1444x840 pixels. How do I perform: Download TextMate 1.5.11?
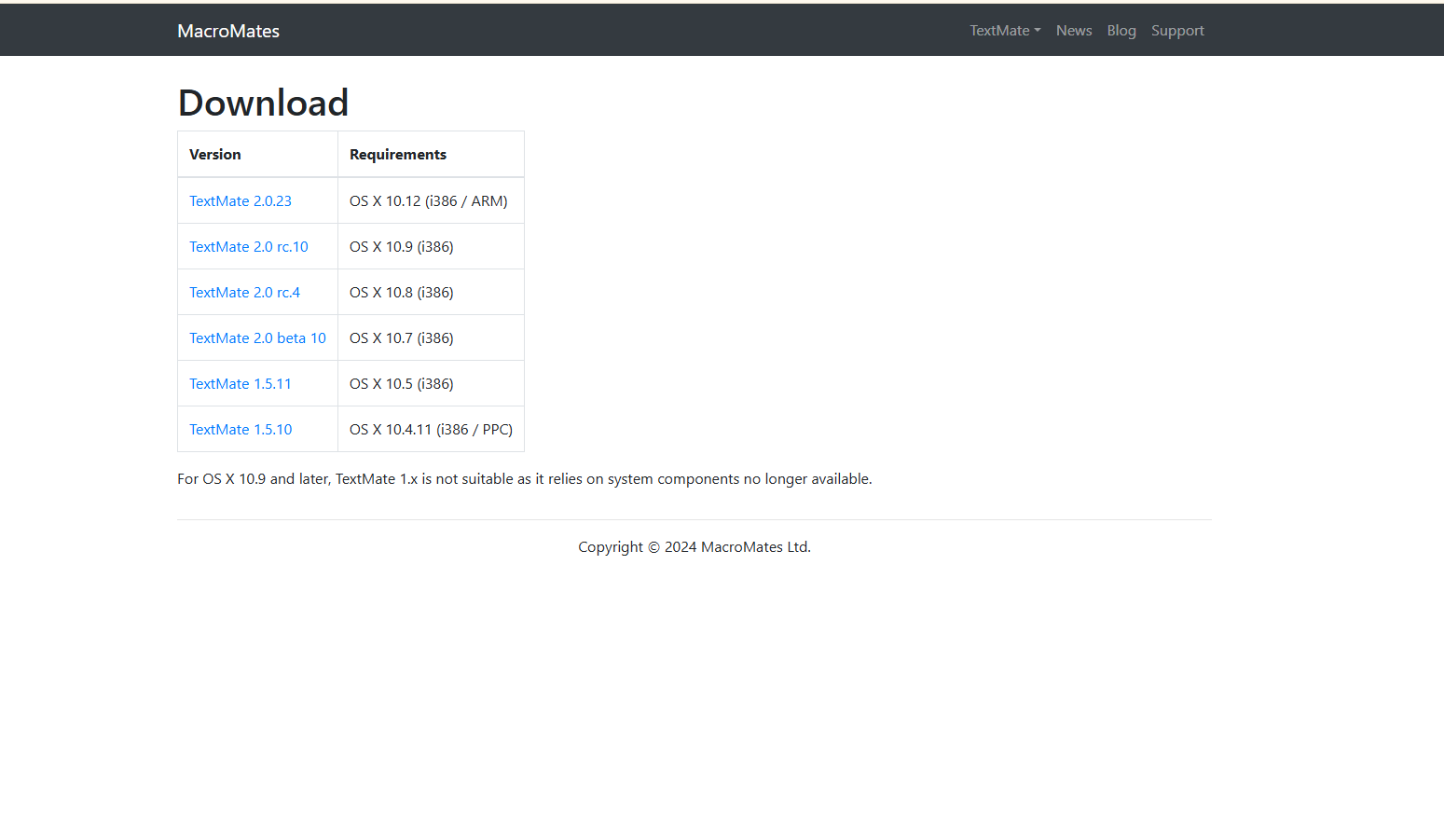240,384
